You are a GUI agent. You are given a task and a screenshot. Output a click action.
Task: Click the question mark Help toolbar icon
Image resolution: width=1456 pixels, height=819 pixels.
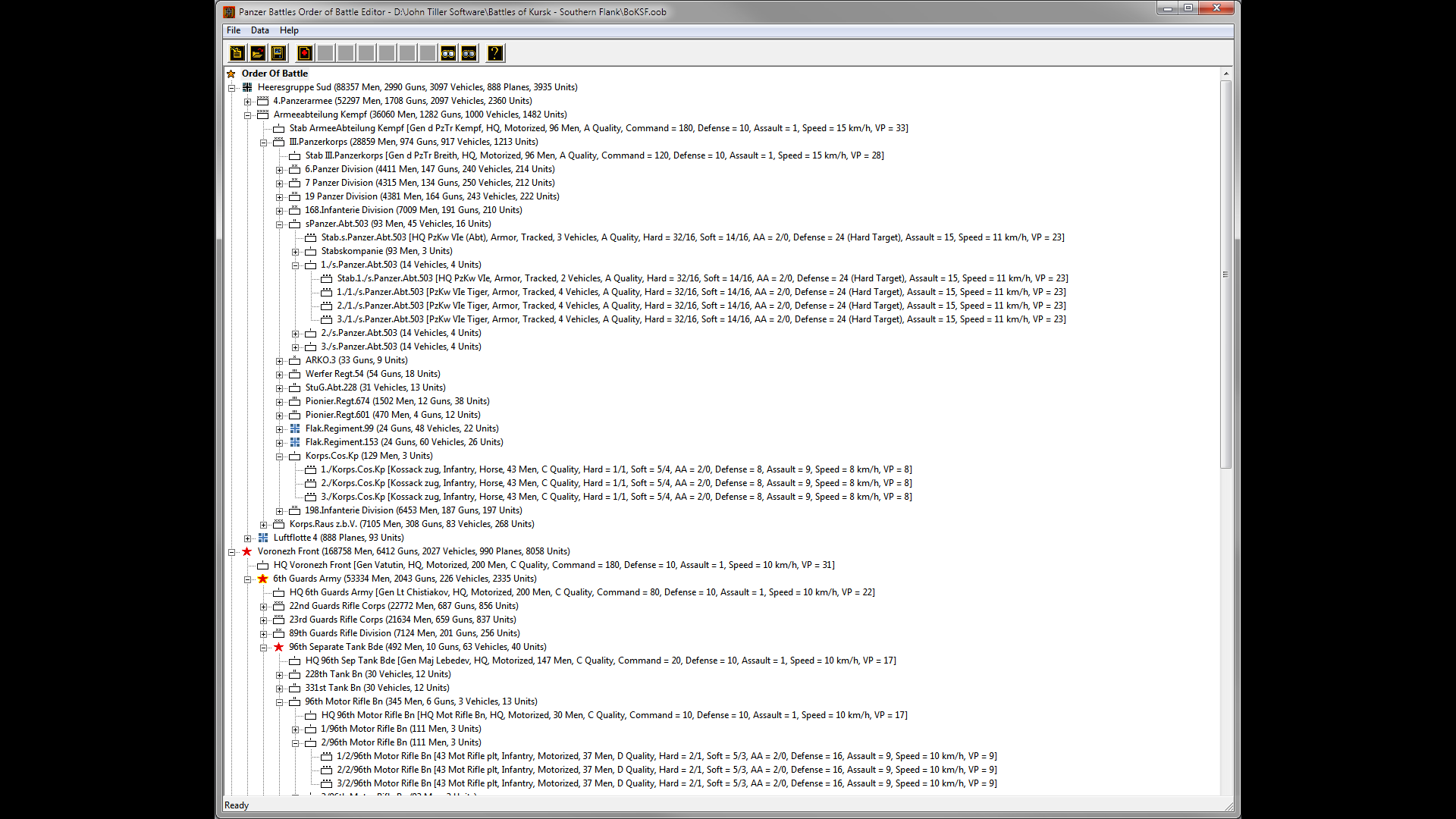tap(495, 53)
